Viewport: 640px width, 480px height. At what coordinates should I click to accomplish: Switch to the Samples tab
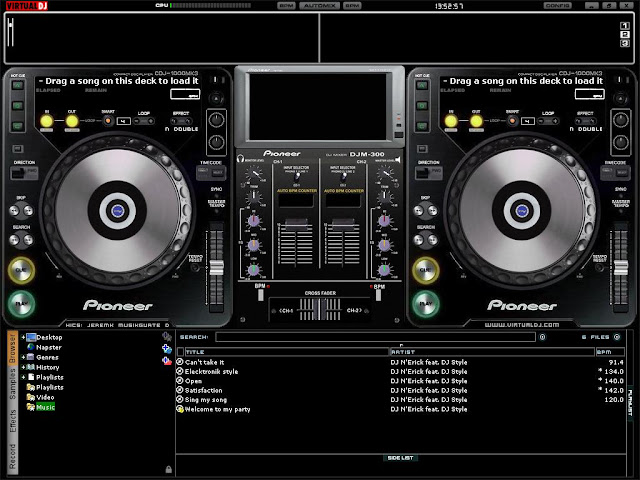(x=12, y=384)
